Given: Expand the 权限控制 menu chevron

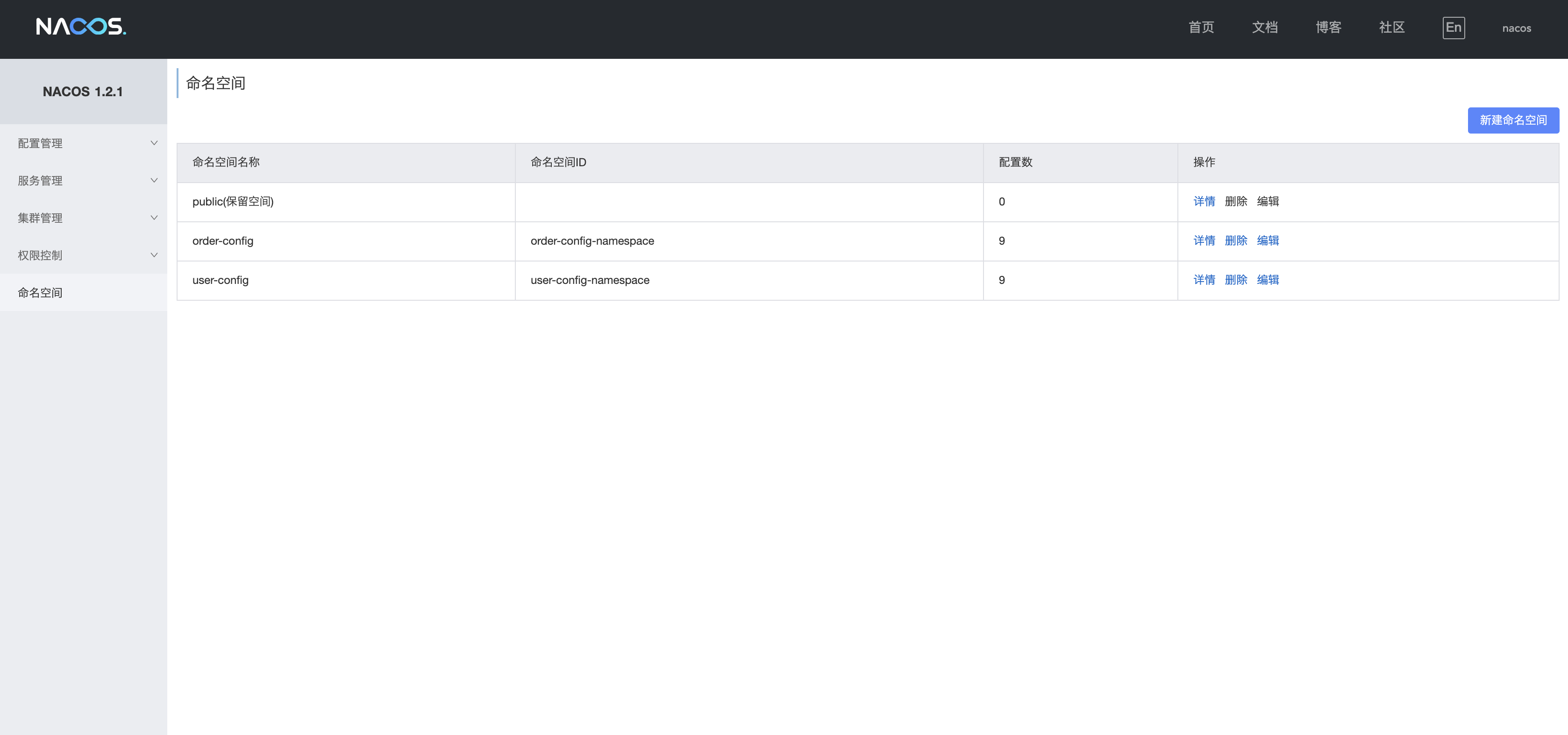Looking at the screenshot, I should tap(154, 255).
